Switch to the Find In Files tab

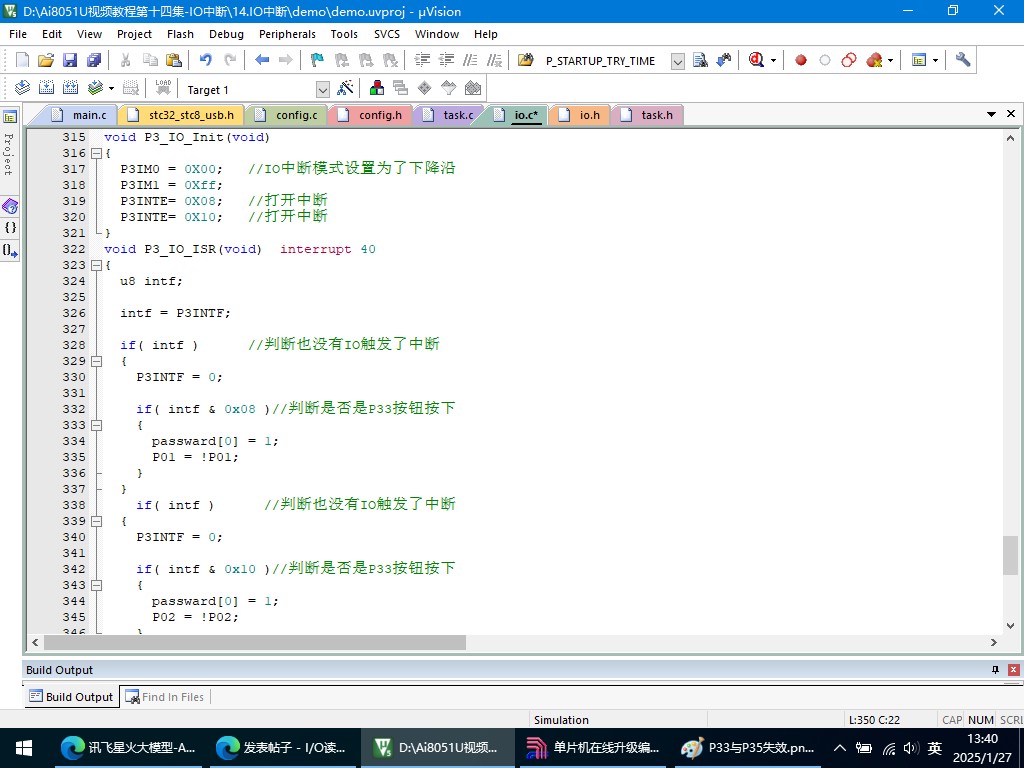(x=165, y=697)
